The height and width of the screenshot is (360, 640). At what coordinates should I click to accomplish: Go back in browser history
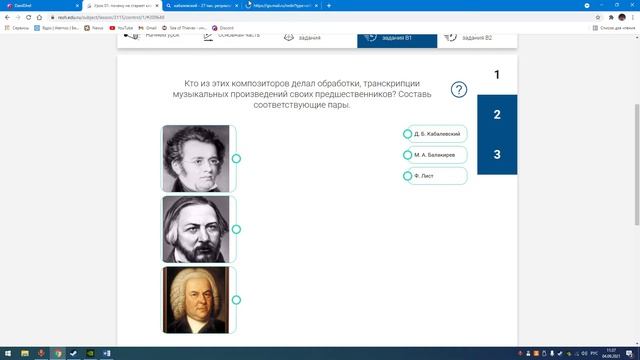[x=7, y=18]
